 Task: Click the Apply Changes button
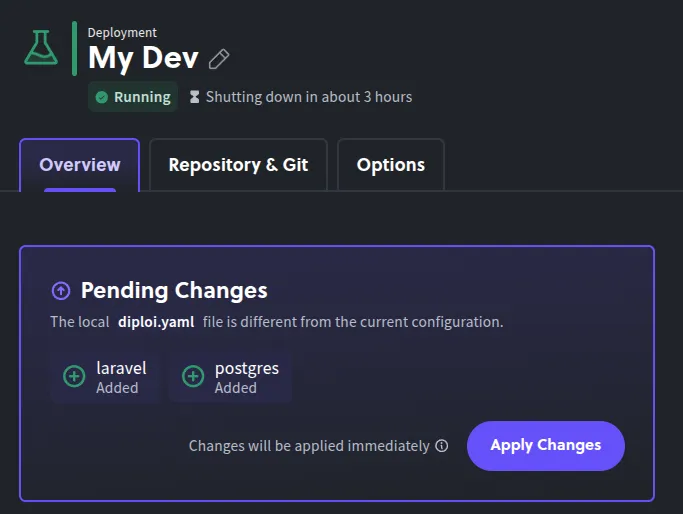(x=546, y=446)
